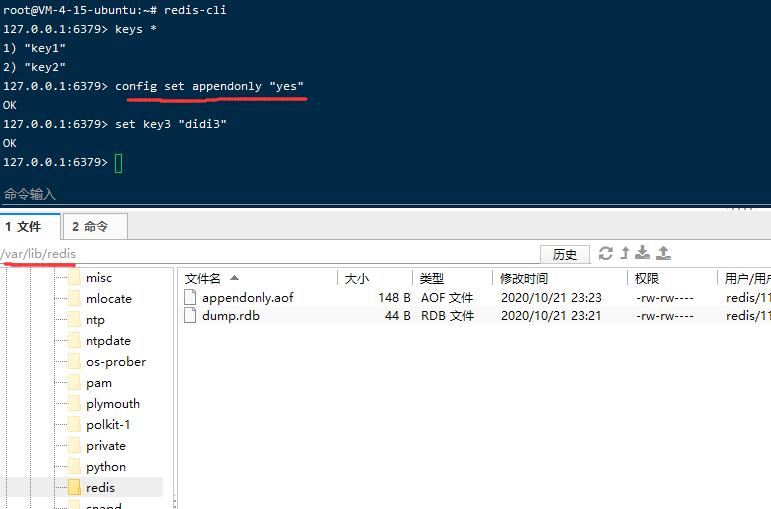The width and height of the screenshot is (771, 509).
Task: Select the python folder in tree
Action: (x=106, y=467)
